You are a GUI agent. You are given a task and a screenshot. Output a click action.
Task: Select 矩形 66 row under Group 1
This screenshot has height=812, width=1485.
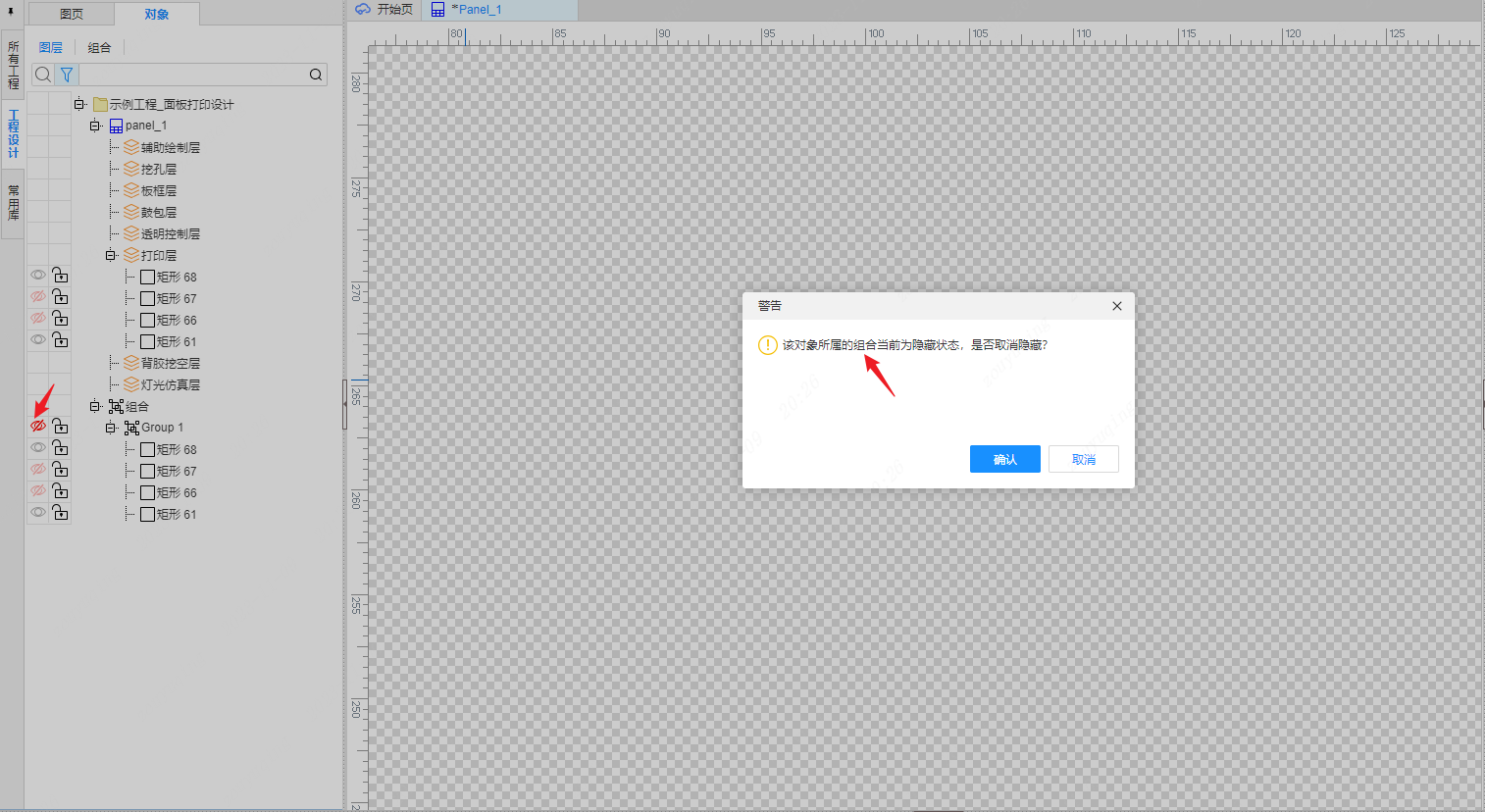(x=169, y=492)
